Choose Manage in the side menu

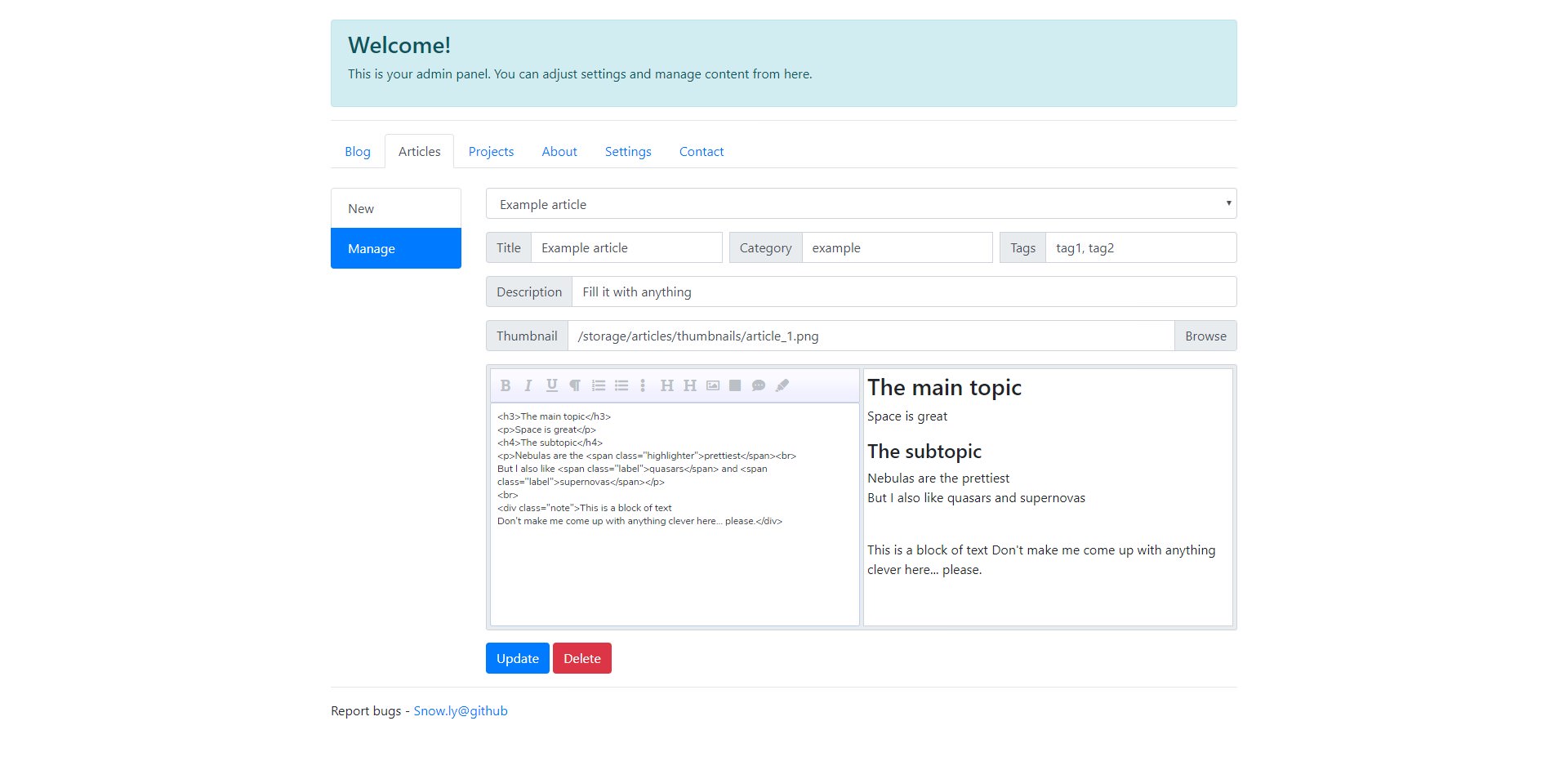(x=396, y=248)
